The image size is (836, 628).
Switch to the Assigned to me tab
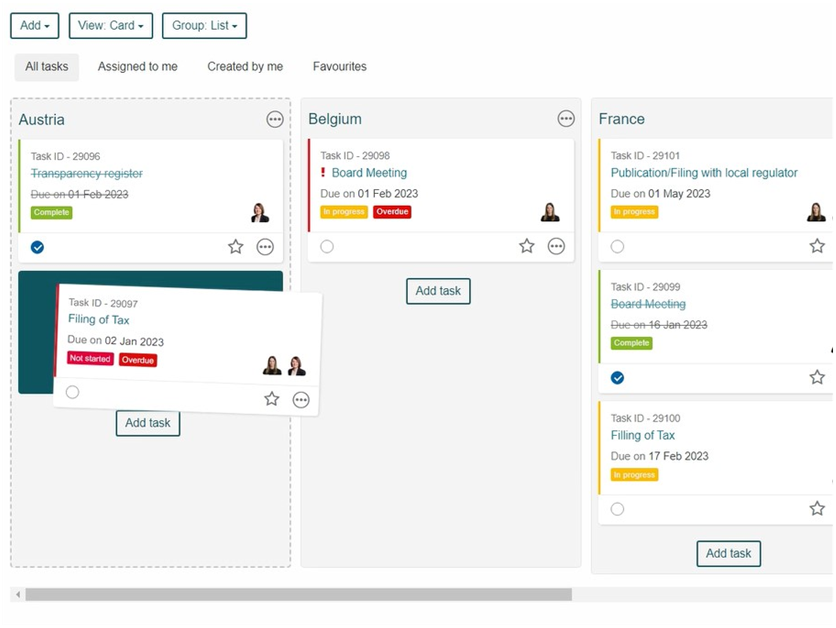tap(137, 67)
